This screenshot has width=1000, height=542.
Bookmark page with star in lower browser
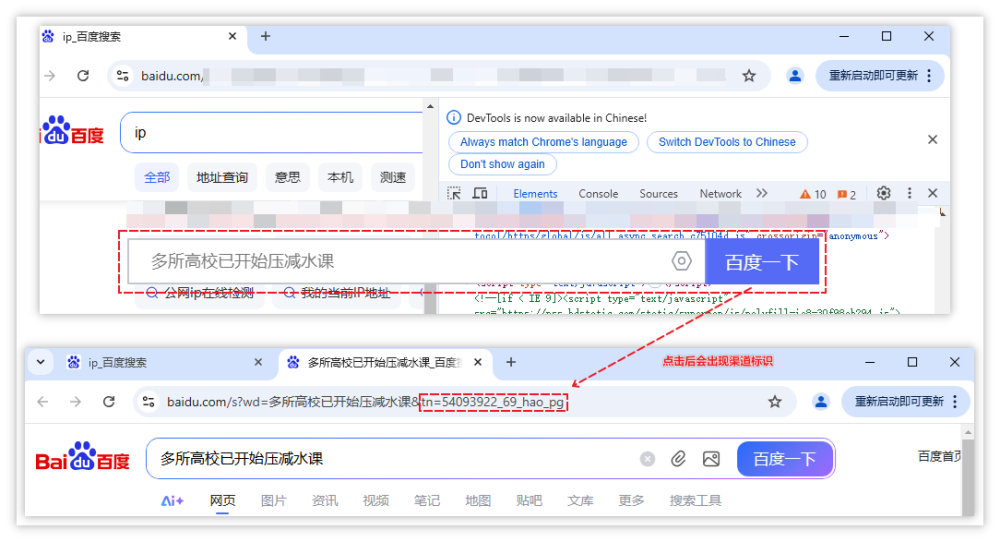(x=774, y=401)
